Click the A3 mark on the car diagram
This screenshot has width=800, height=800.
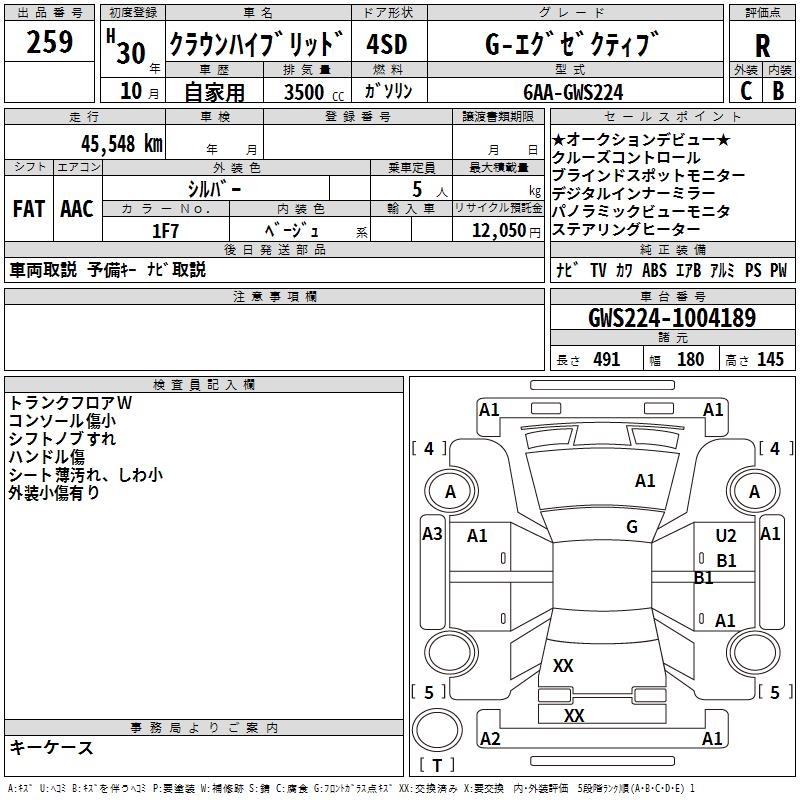coord(432,534)
